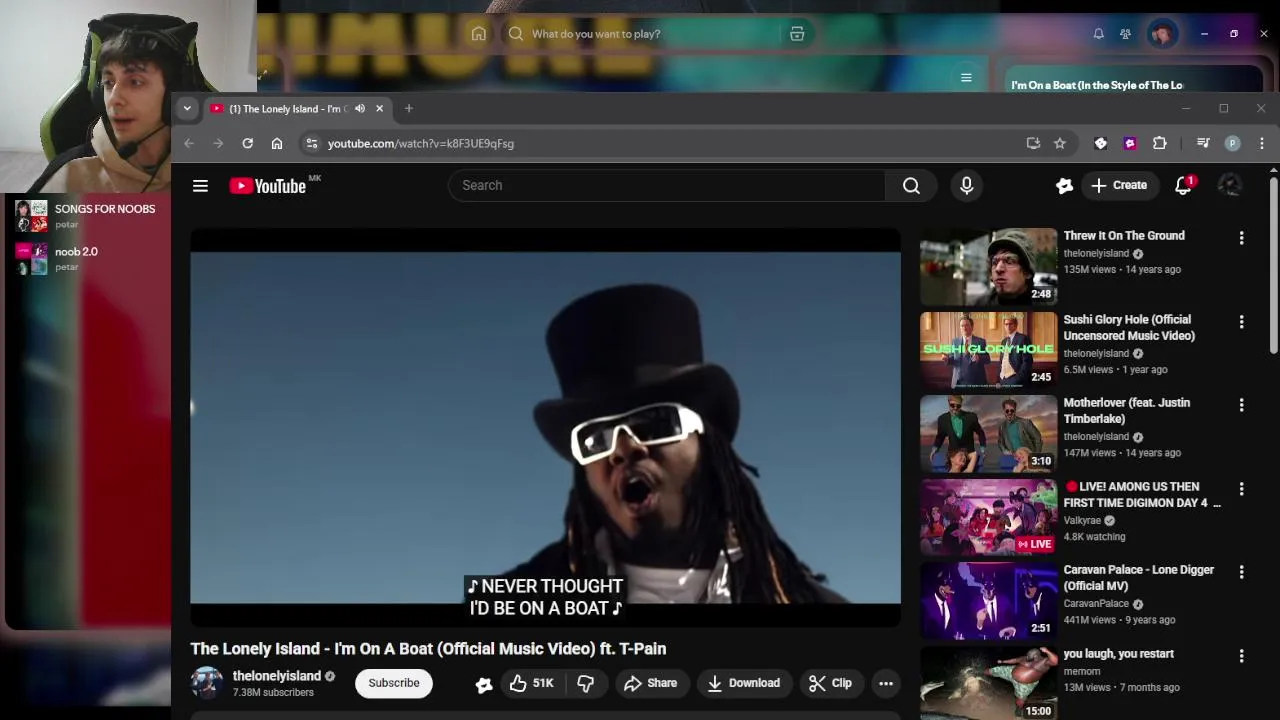The image size is (1280, 720).
Task: Go to the YouTube home logo
Action: point(268,186)
